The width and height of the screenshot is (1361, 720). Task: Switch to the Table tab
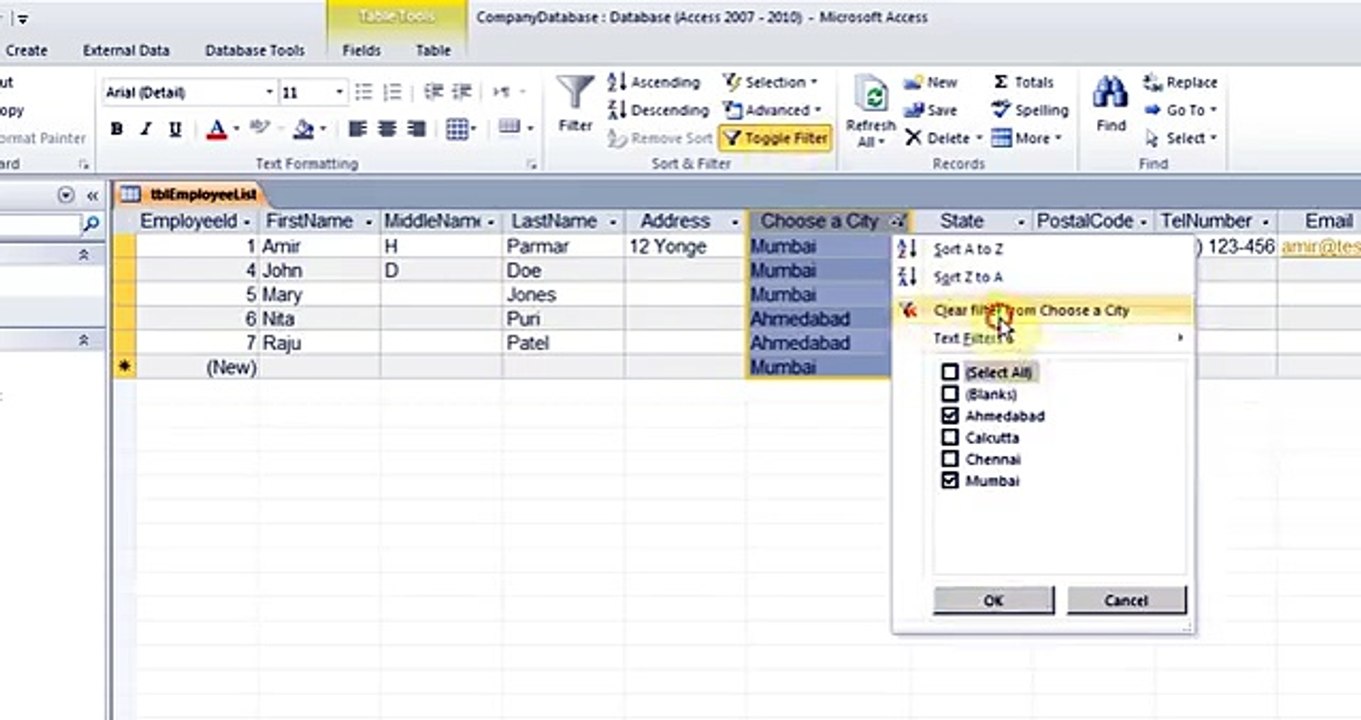click(433, 50)
